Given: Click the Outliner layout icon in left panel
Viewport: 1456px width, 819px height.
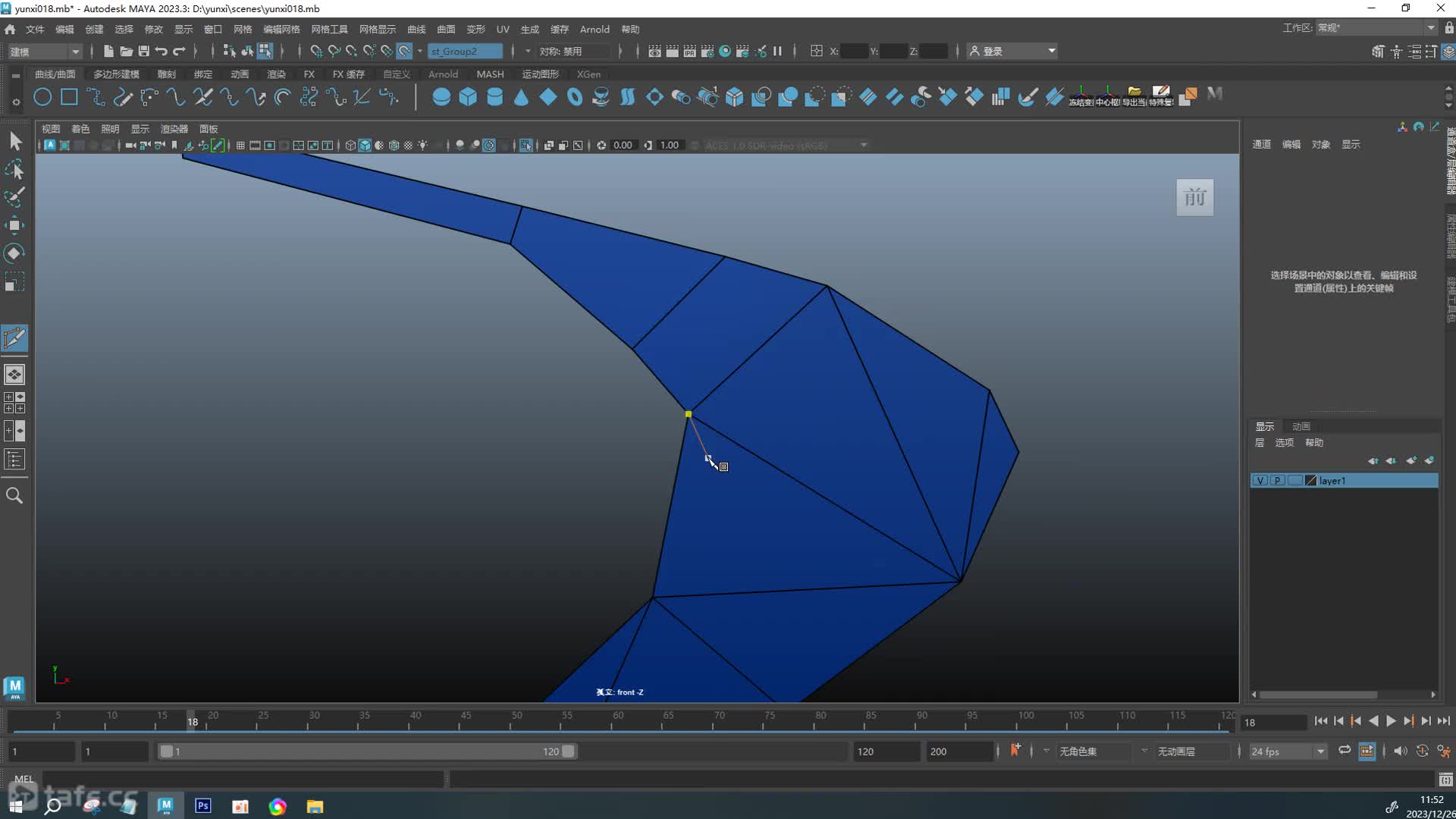Looking at the screenshot, I should point(14,459).
